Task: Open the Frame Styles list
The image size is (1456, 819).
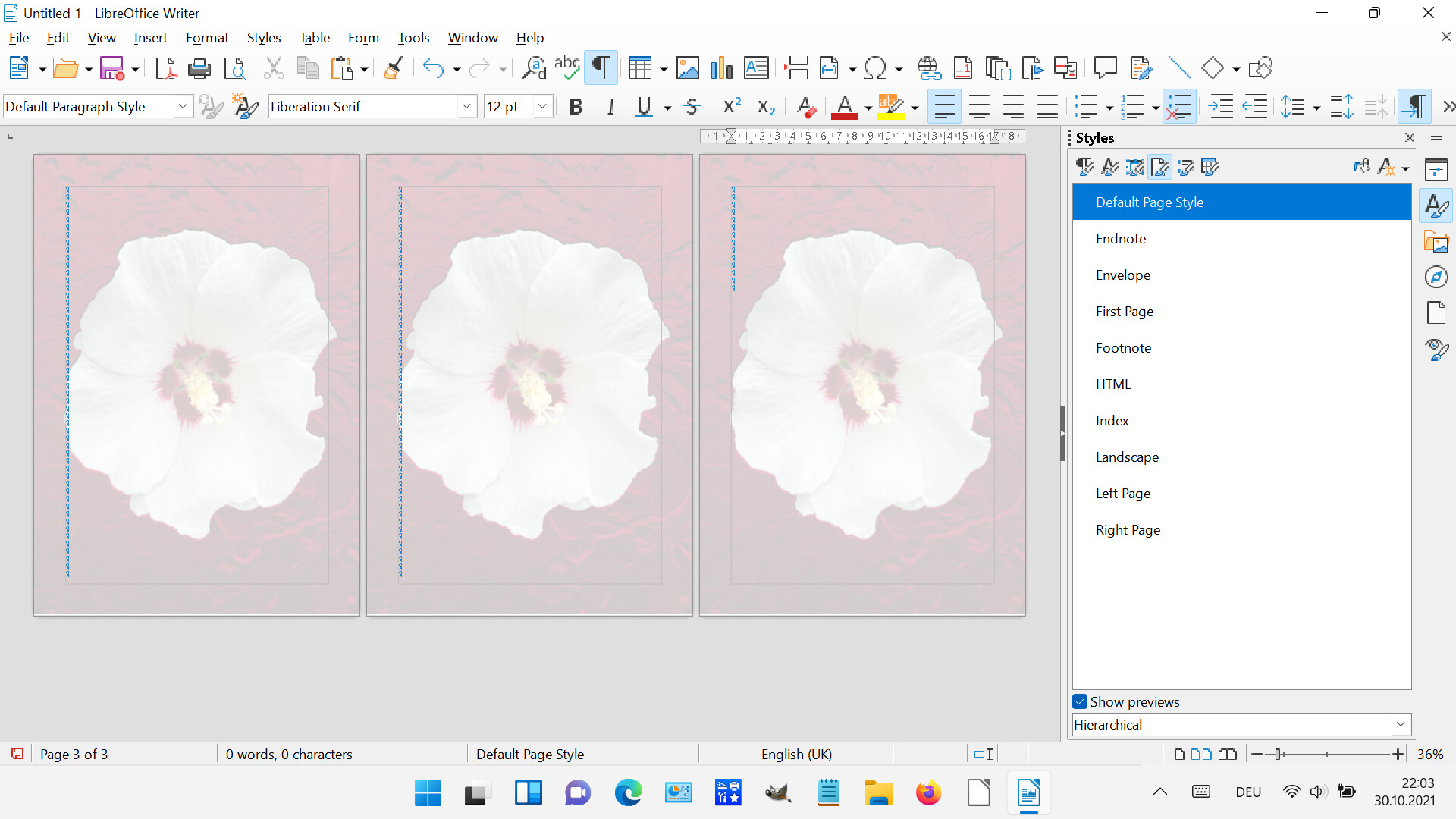Action: 1134,167
